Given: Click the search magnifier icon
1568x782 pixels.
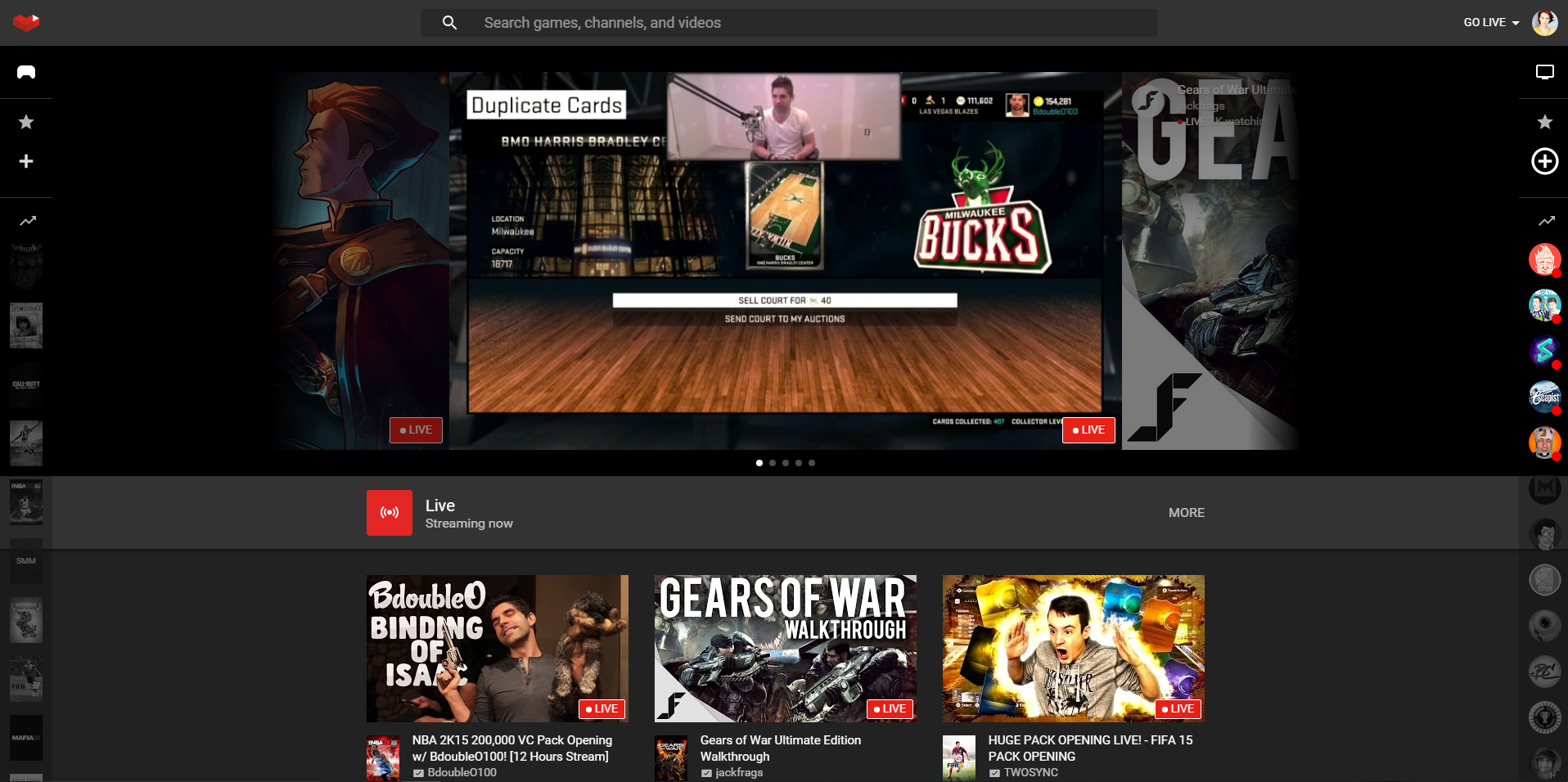Looking at the screenshot, I should 449,23.
